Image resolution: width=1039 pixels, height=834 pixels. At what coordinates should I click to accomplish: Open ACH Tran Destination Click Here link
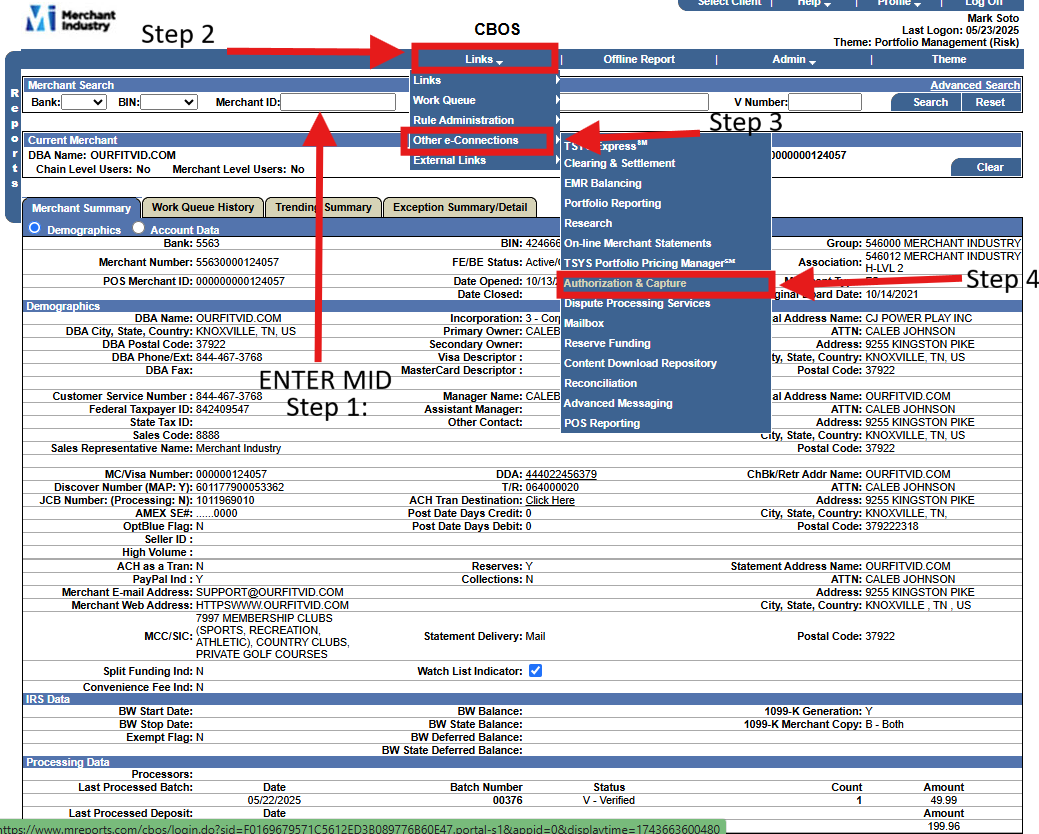tap(550, 500)
